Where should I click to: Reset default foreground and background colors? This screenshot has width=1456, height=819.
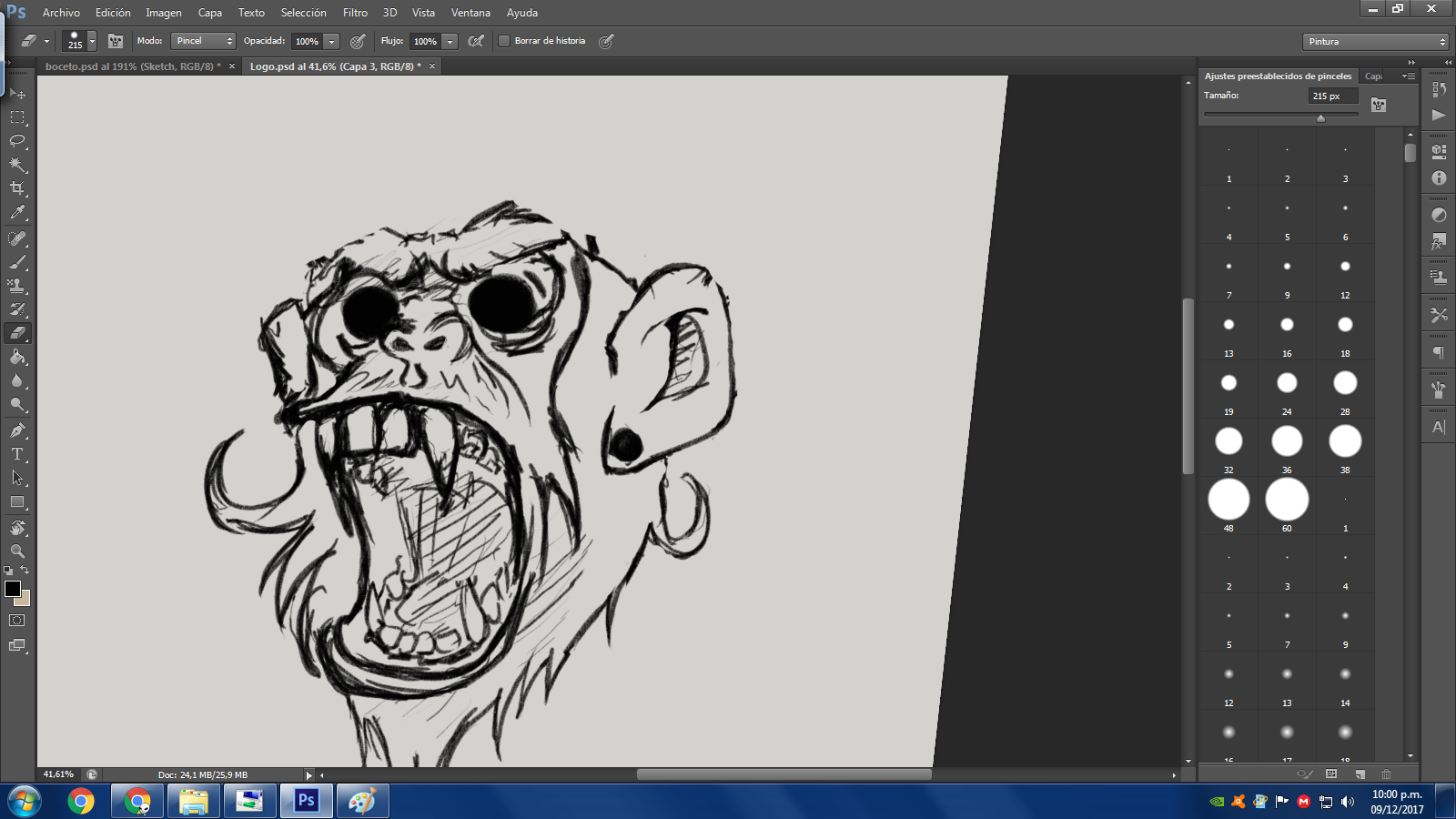(x=8, y=571)
